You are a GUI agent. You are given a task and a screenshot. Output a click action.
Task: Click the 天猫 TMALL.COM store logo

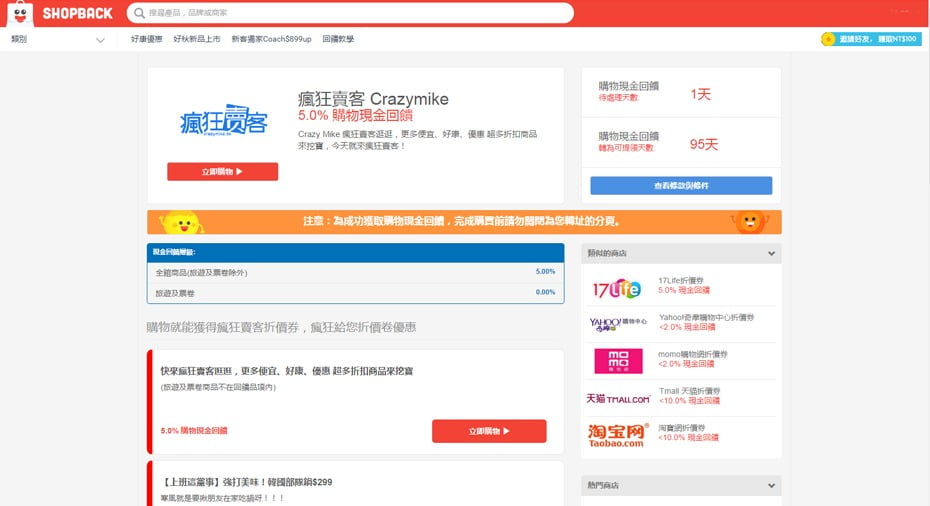(x=618, y=399)
